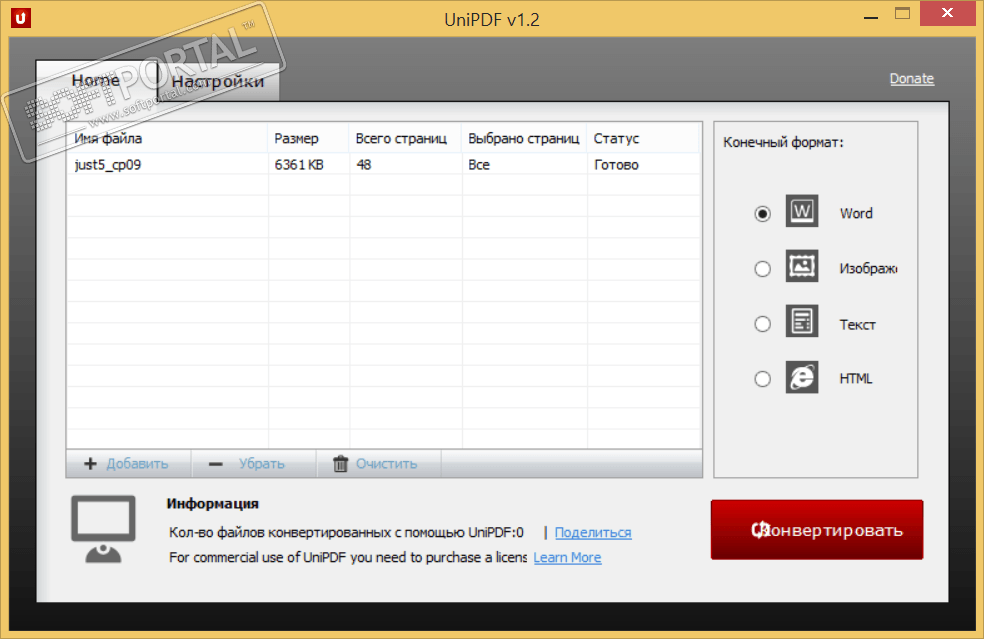984x639 pixels.
Task: Select the Word radio button
Action: (762, 214)
